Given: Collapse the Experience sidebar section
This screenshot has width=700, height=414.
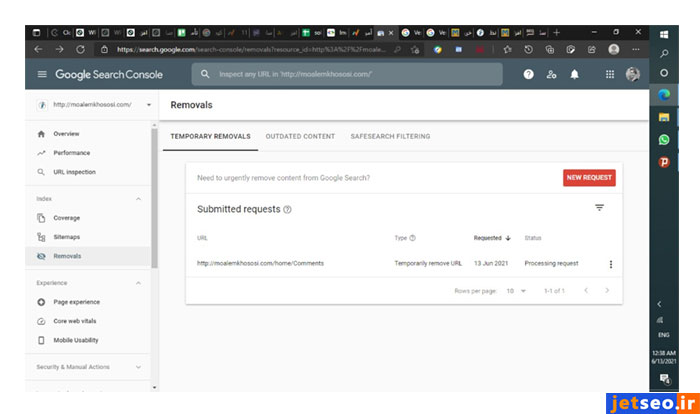Looking at the screenshot, I should 138,283.
